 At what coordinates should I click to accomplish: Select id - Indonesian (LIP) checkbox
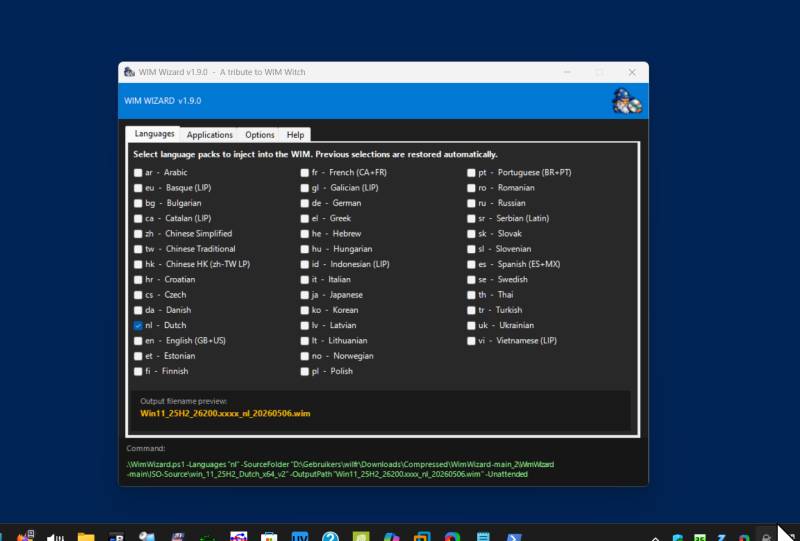click(x=305, y=264)
